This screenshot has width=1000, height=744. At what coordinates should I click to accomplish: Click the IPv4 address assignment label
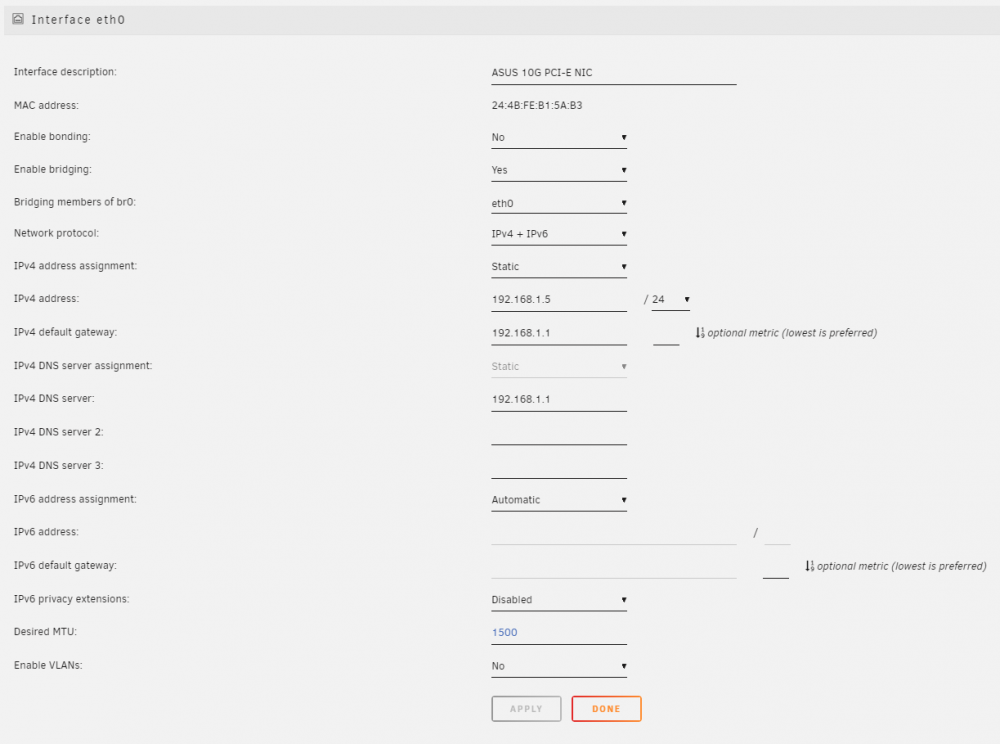point(75,266)
